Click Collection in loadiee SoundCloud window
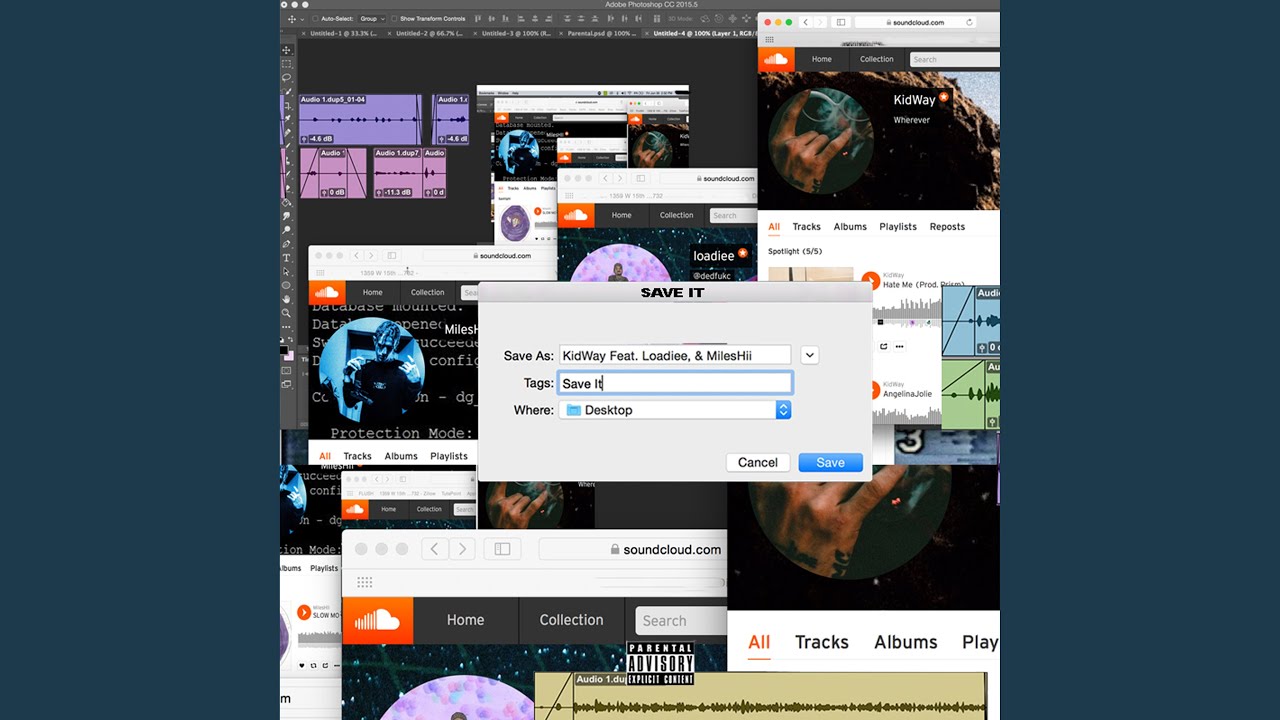 [x=676, y=215]
